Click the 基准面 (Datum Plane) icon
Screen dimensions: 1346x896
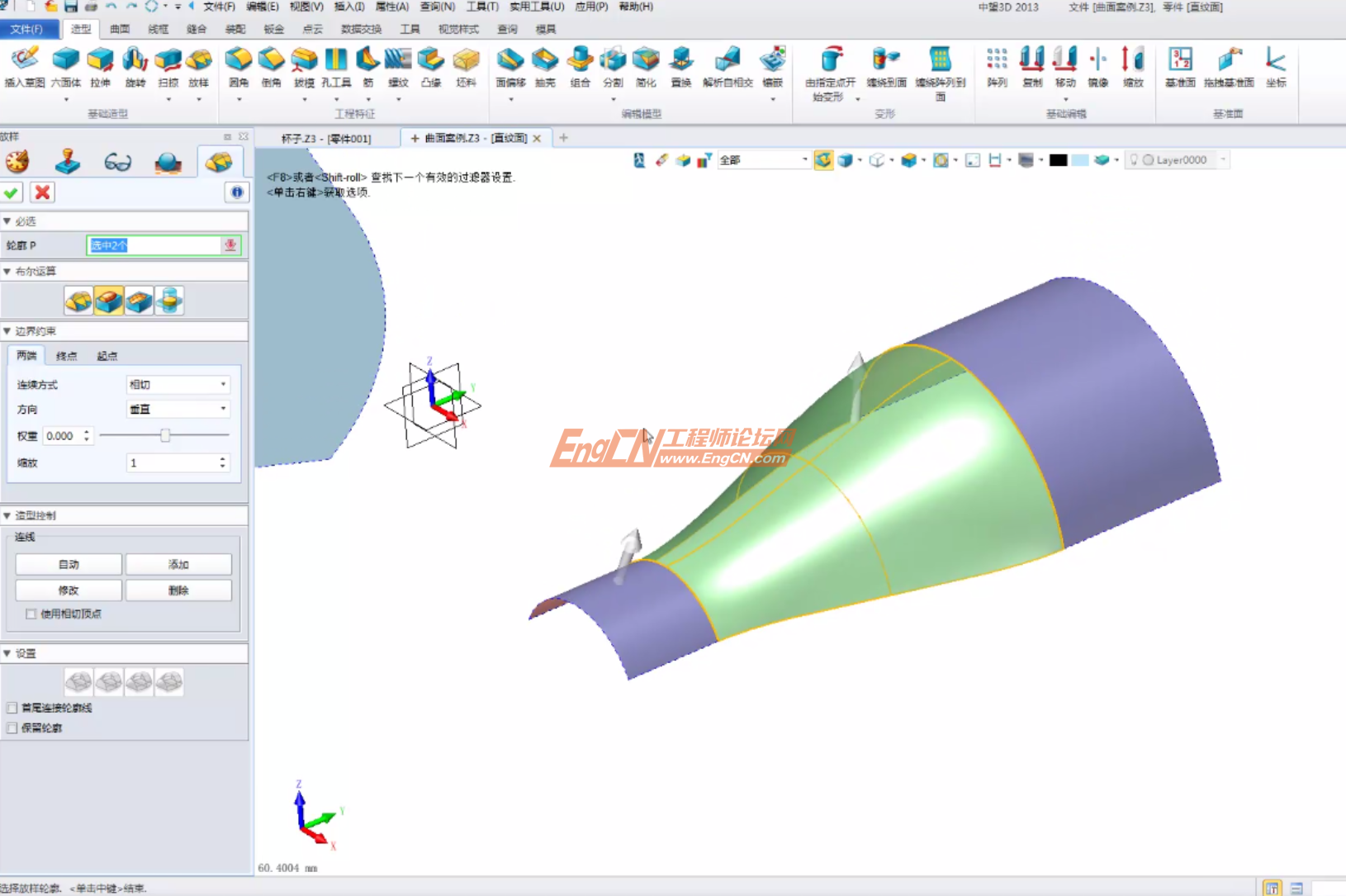click(x=1181, y=66)
